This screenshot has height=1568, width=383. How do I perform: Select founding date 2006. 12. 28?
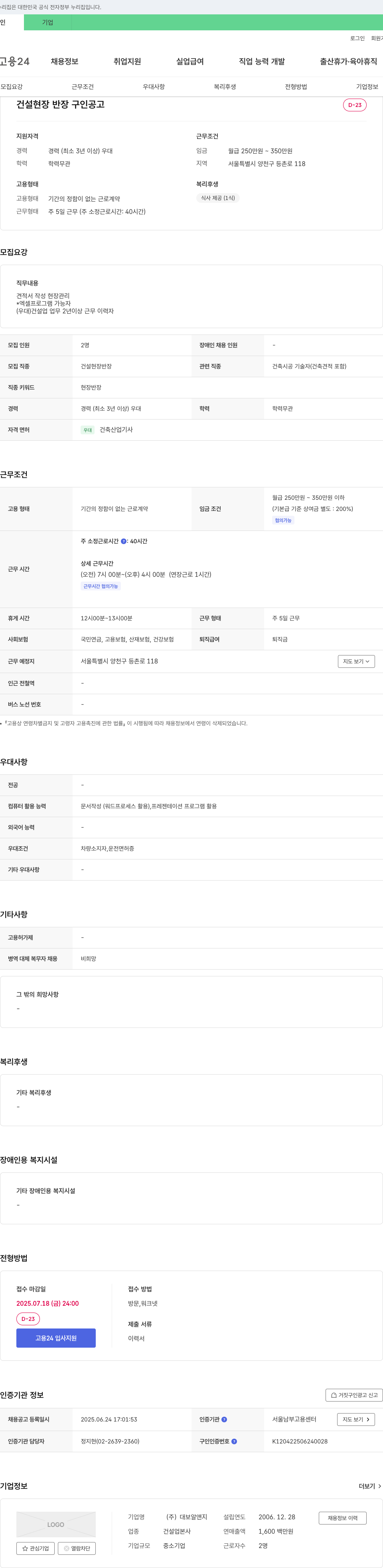(276, 1517)
